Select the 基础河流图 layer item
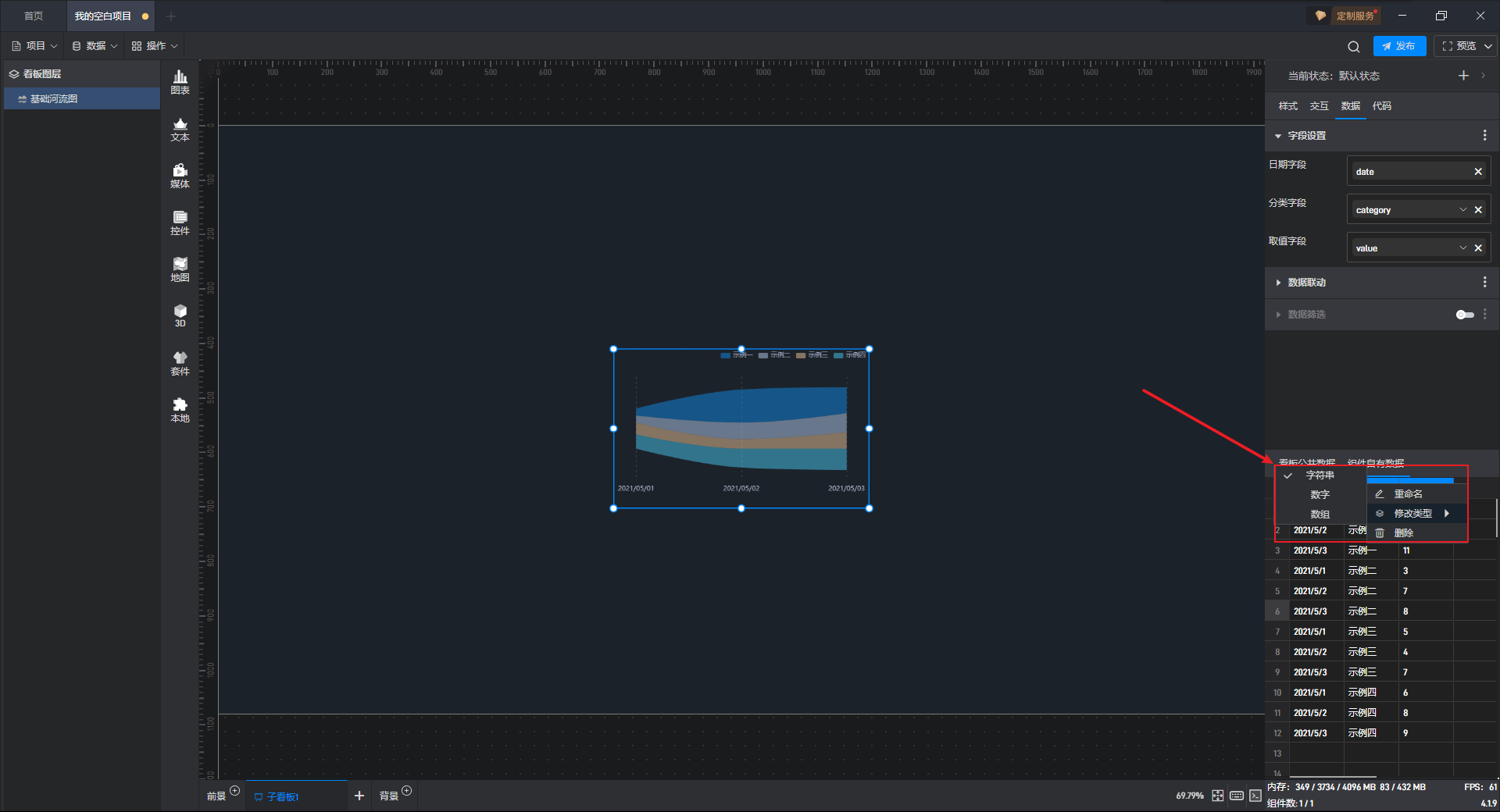Image resolution: width=1500 pixels, height=812 pixels. coord(82,99)
